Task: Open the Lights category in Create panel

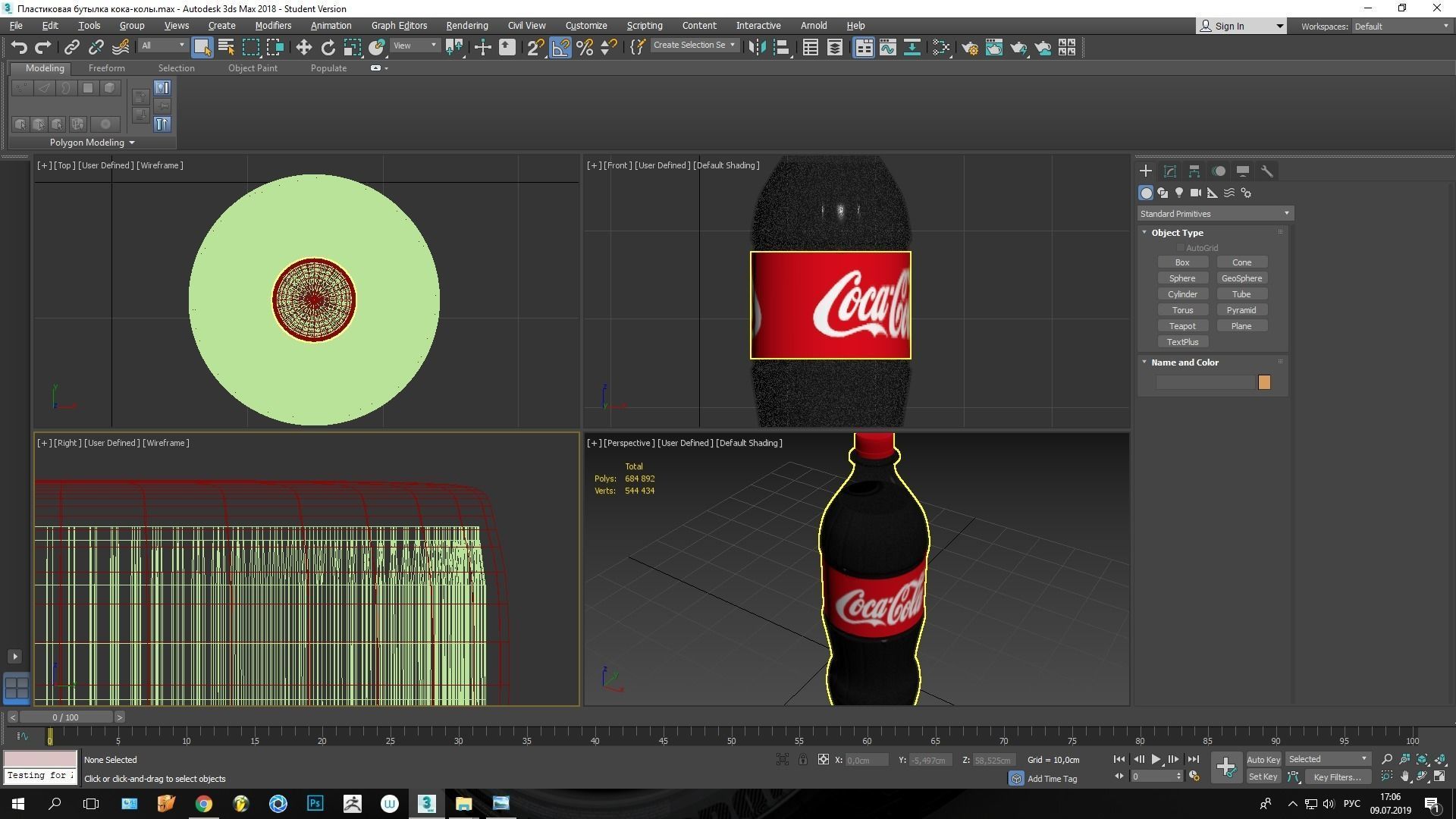Action: click(x=1179, y=192)
